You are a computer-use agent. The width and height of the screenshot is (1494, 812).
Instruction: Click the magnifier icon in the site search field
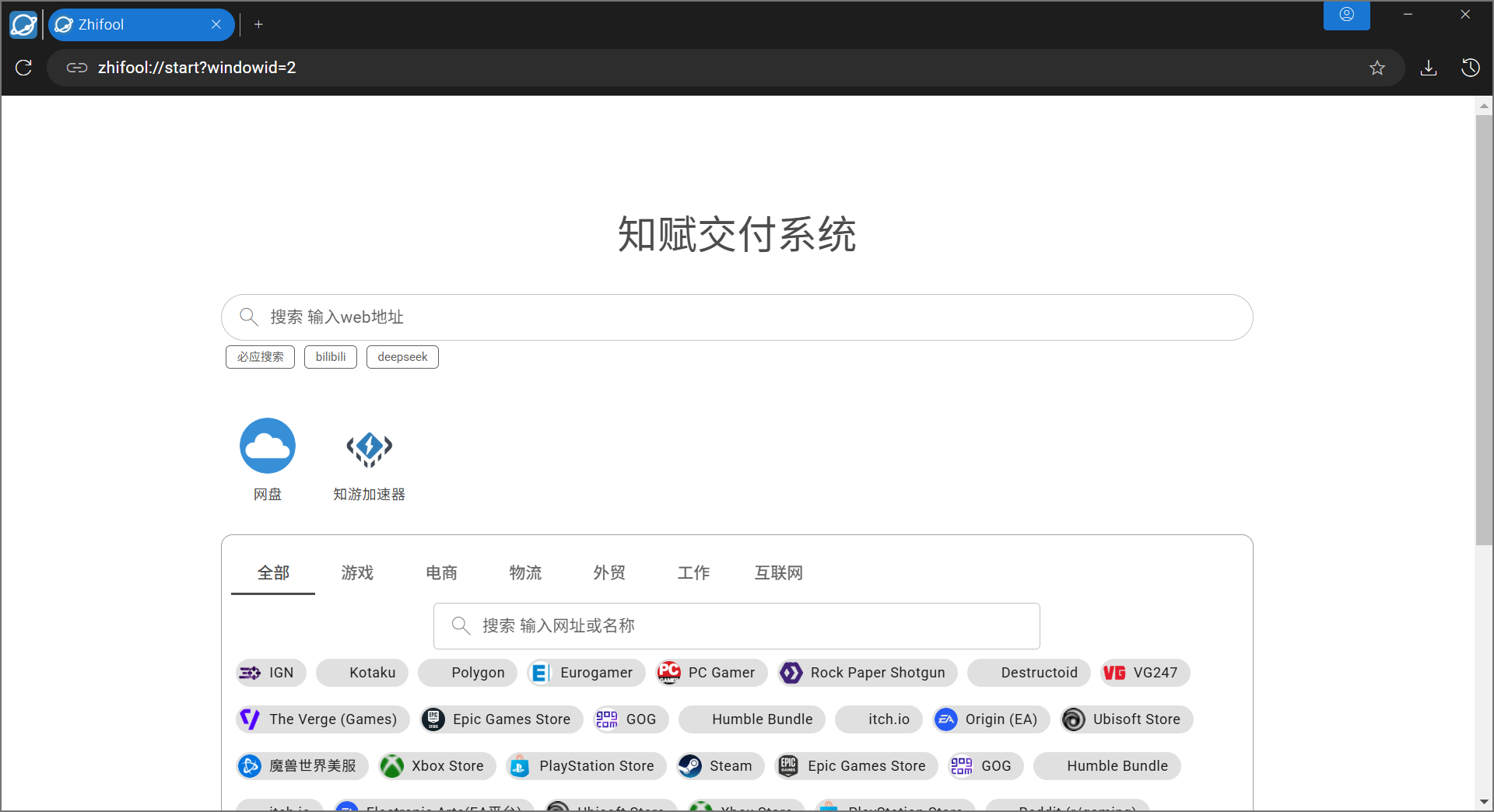point(461,625)
